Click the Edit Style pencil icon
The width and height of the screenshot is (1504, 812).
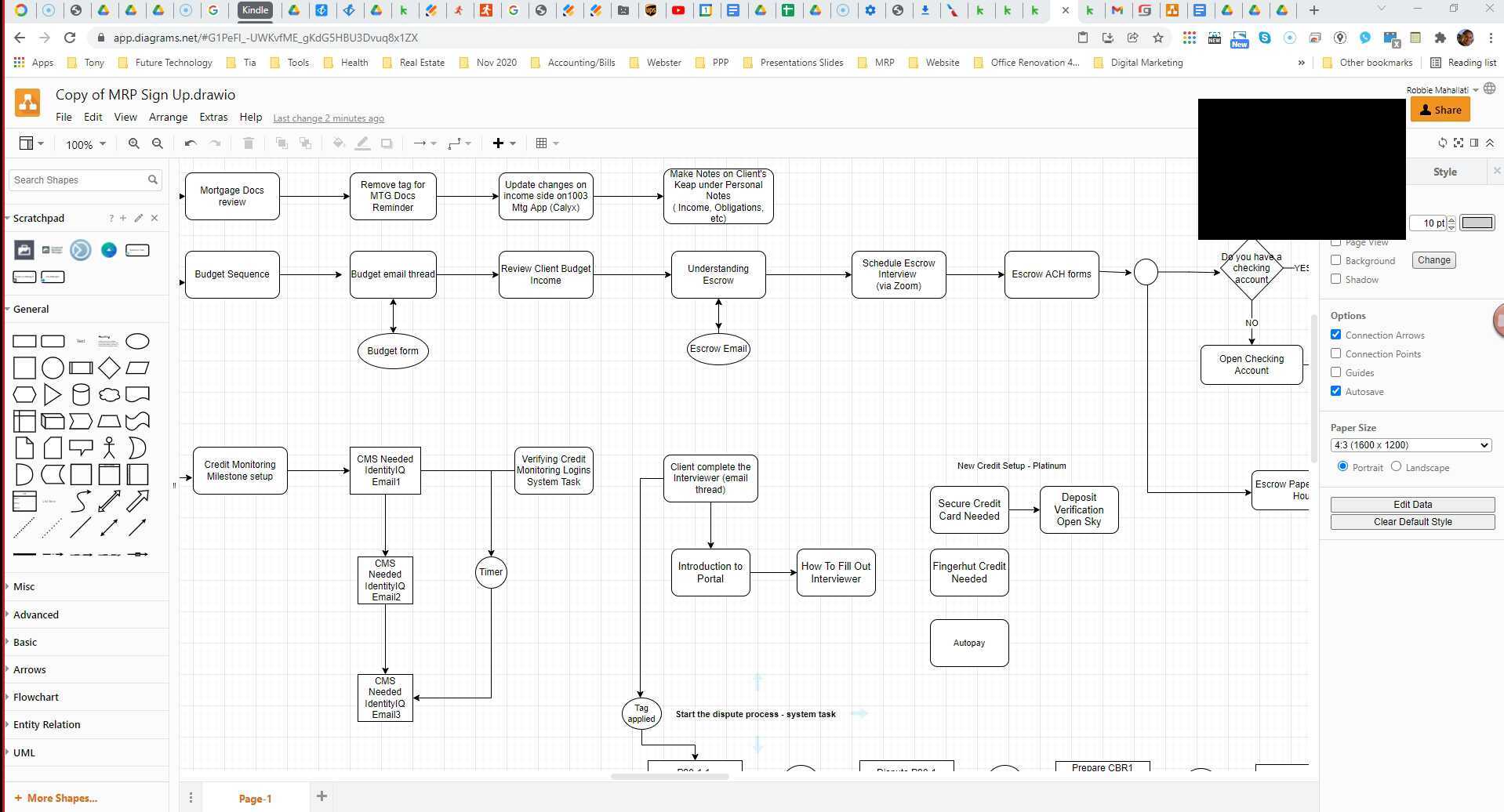click(139, 218)
